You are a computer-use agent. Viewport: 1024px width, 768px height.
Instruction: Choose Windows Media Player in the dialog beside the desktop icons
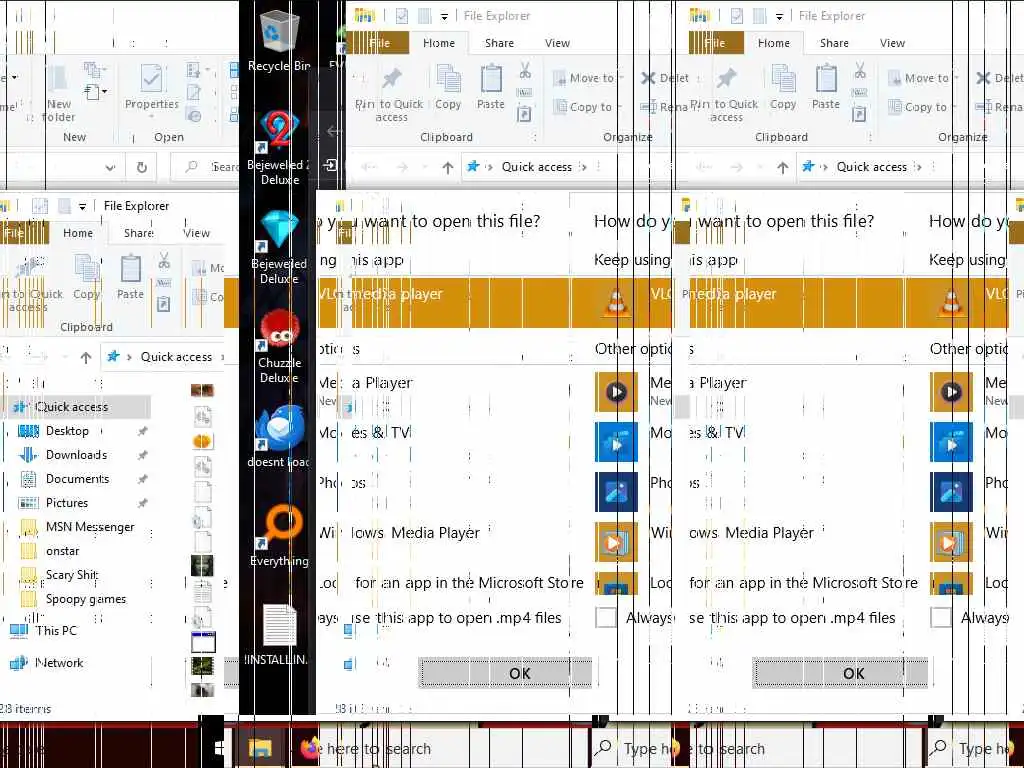click(x=401, y=533)
